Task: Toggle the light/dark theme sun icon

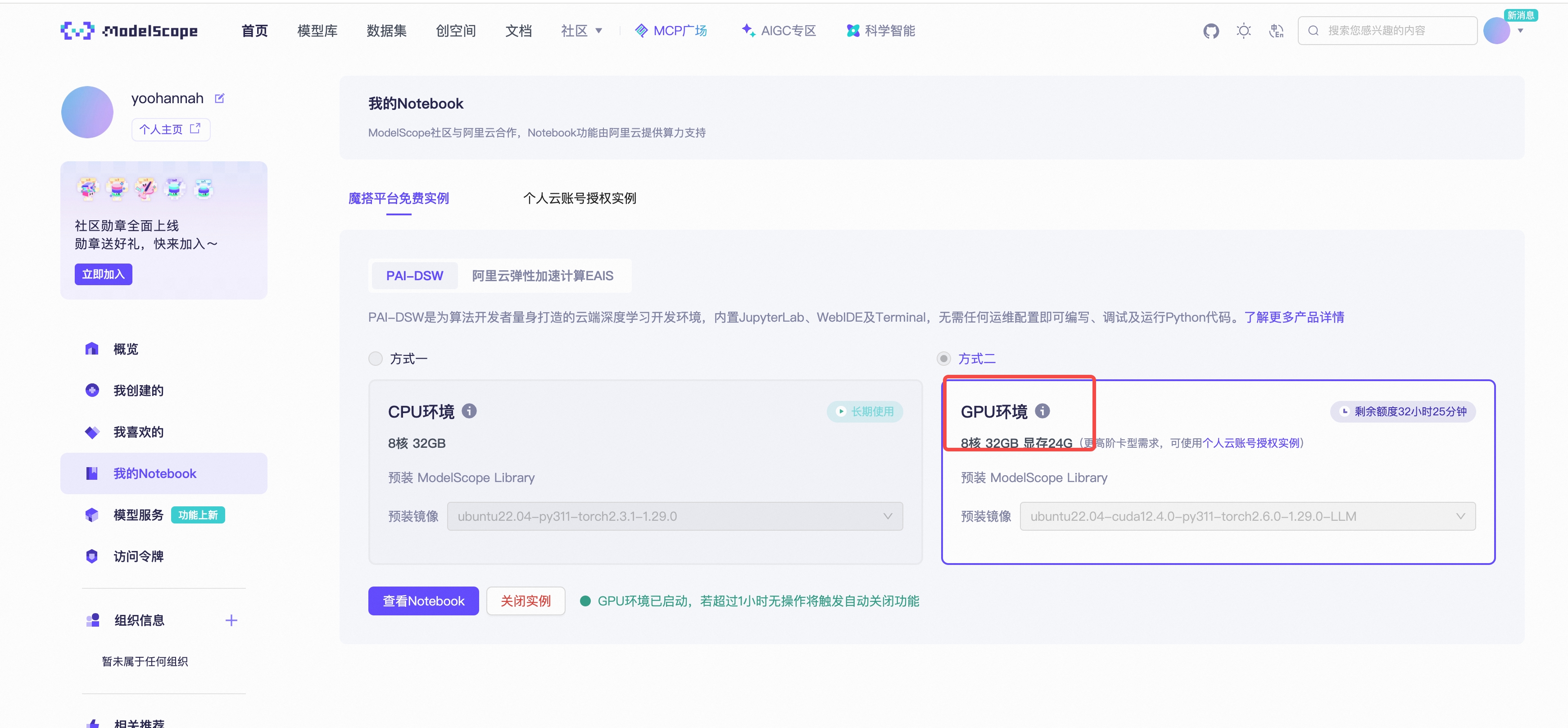Action: [x=1243, y=31]
